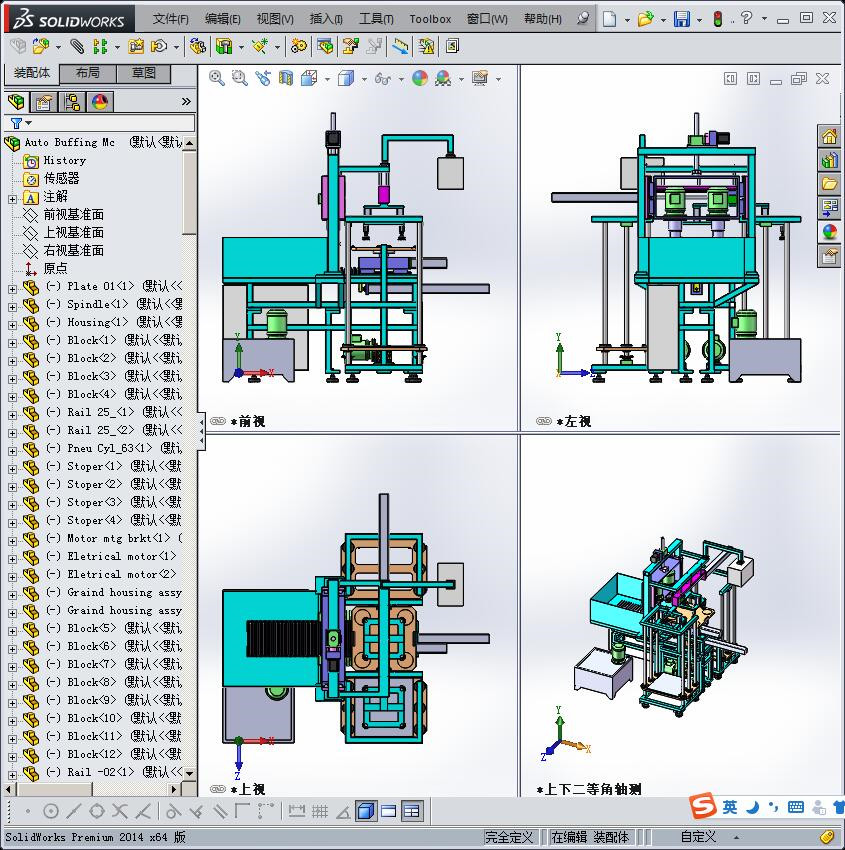845x850 pixels.
Task: Open the ConfigurationManager tab
Action: 72,101
